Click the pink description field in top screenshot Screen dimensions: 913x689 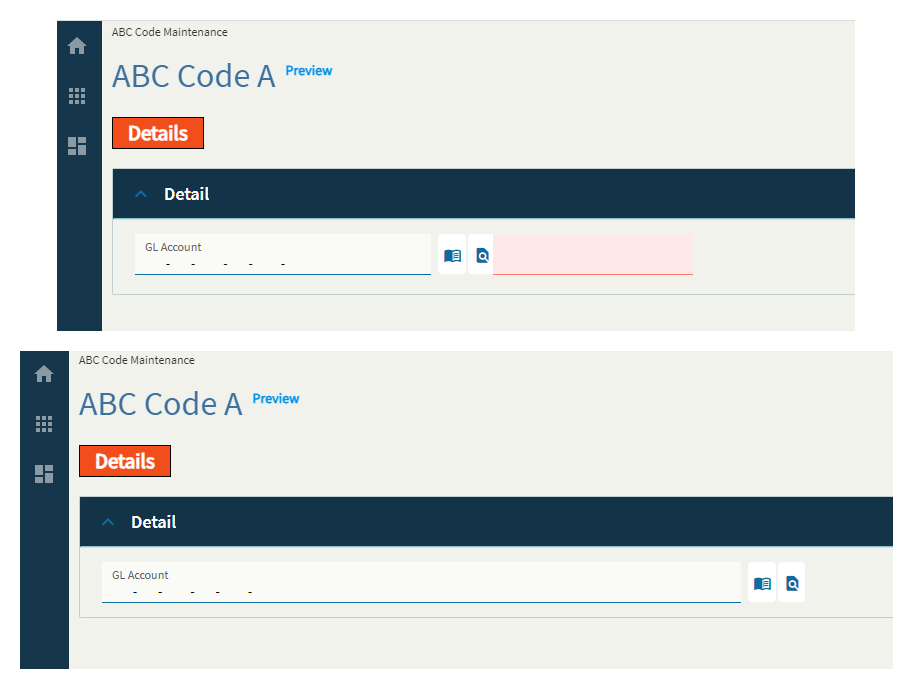click(x=593, y=255)
